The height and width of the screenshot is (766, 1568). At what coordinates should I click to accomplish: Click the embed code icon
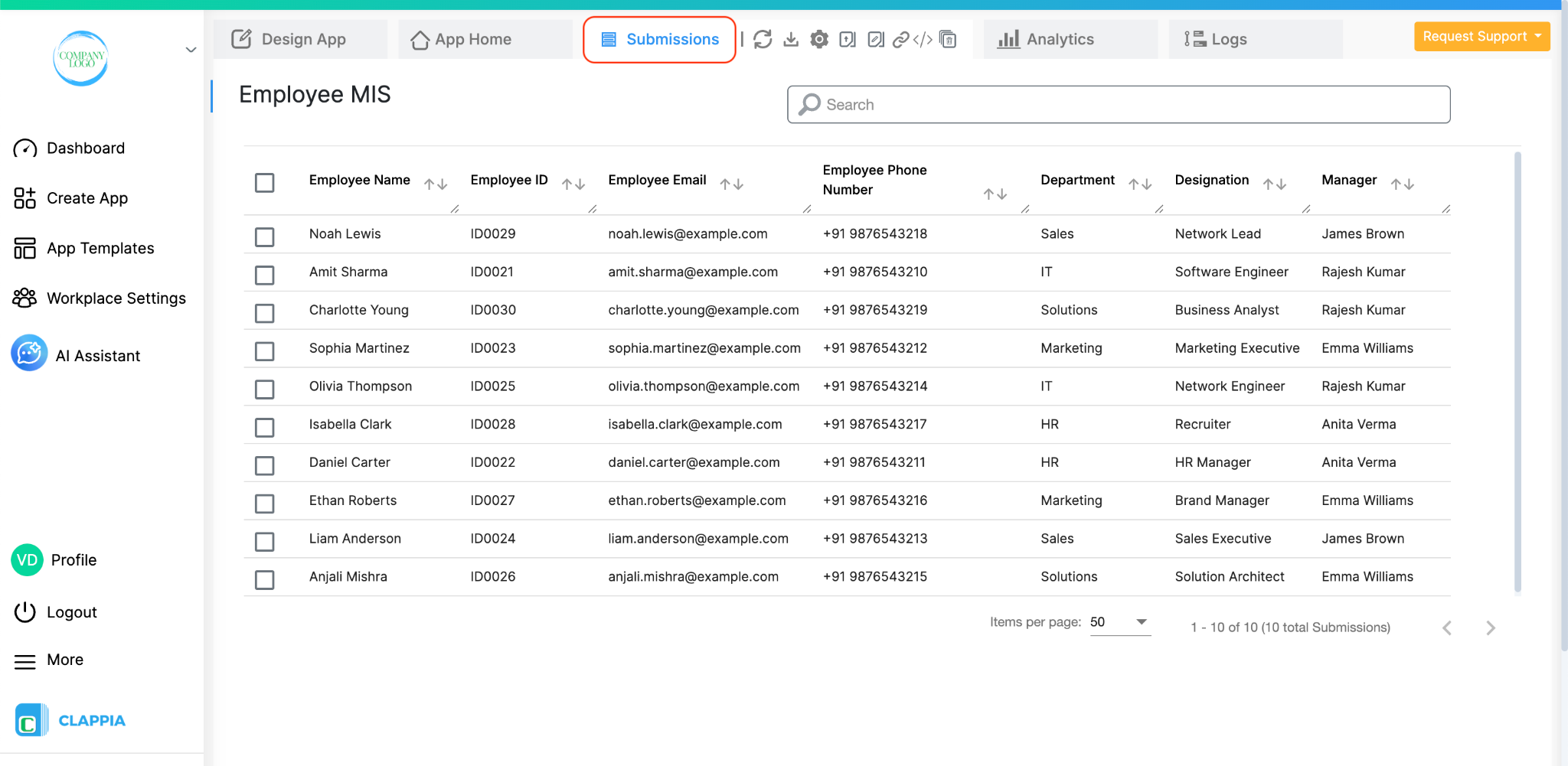tap(923, 39)
